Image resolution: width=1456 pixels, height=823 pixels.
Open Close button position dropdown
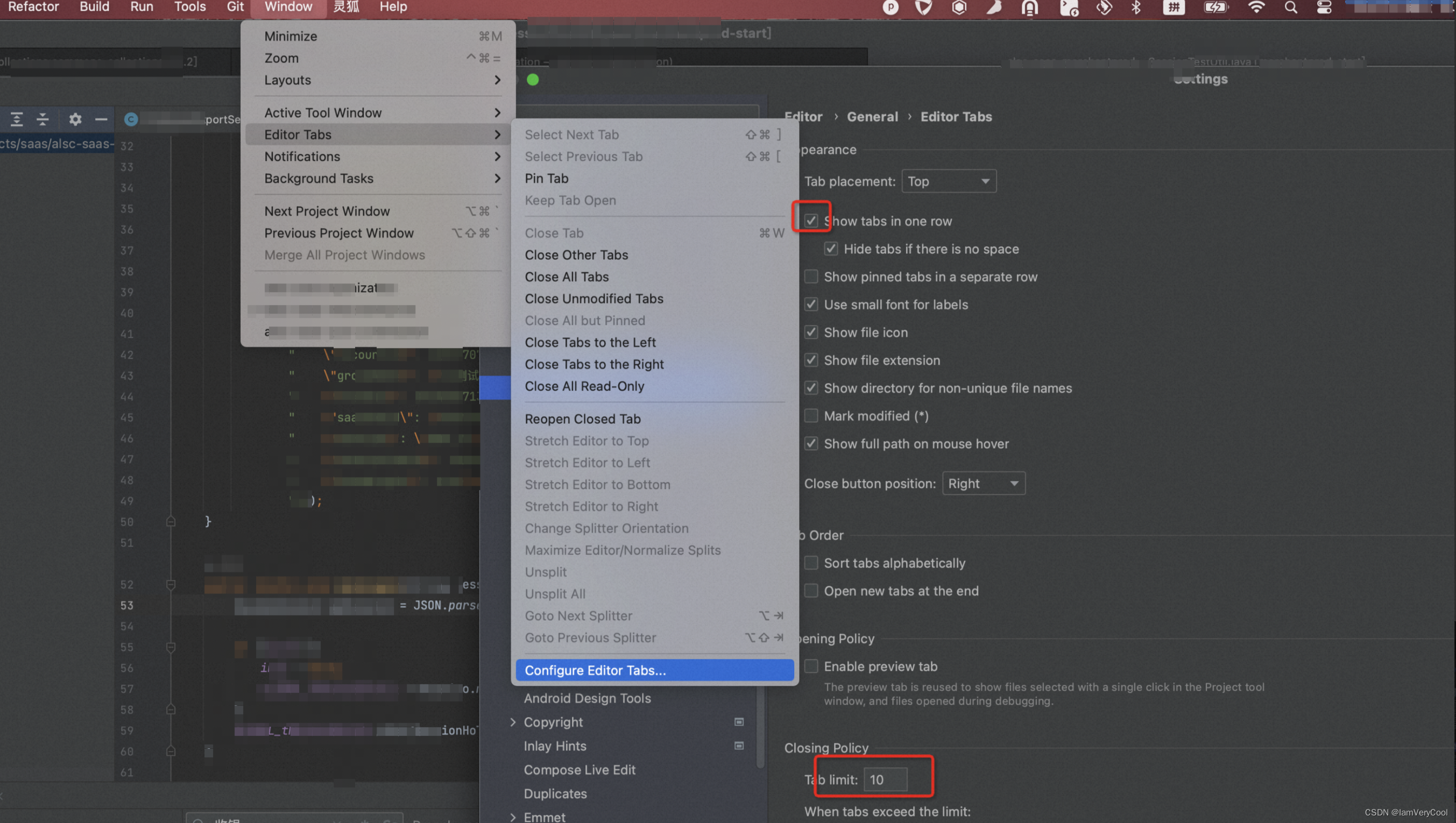click(984, 483)
